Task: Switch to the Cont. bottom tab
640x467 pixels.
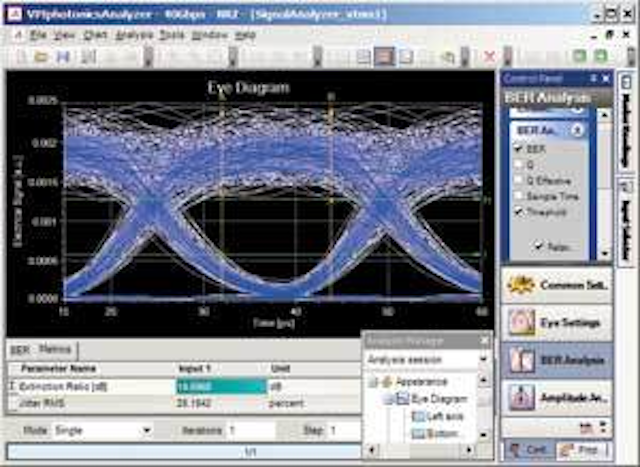Action: pos(530,450)
